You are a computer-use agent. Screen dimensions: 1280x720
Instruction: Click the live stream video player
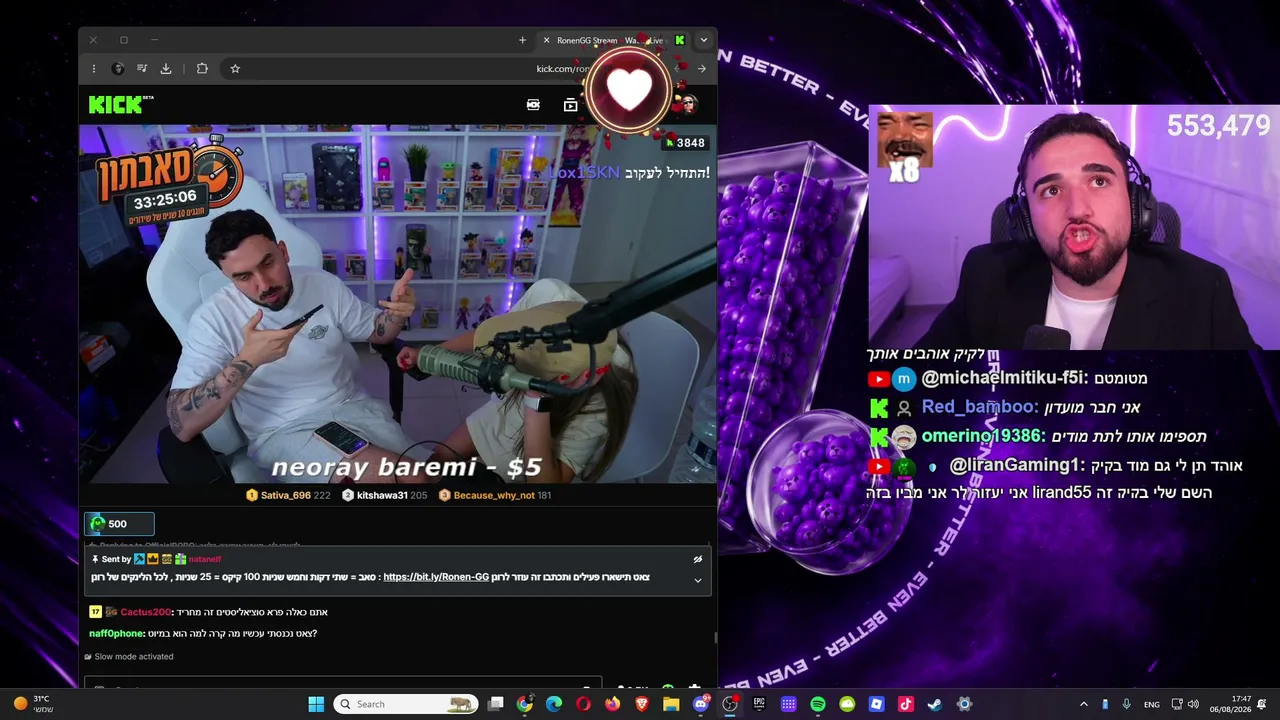(x=398, y=304)
